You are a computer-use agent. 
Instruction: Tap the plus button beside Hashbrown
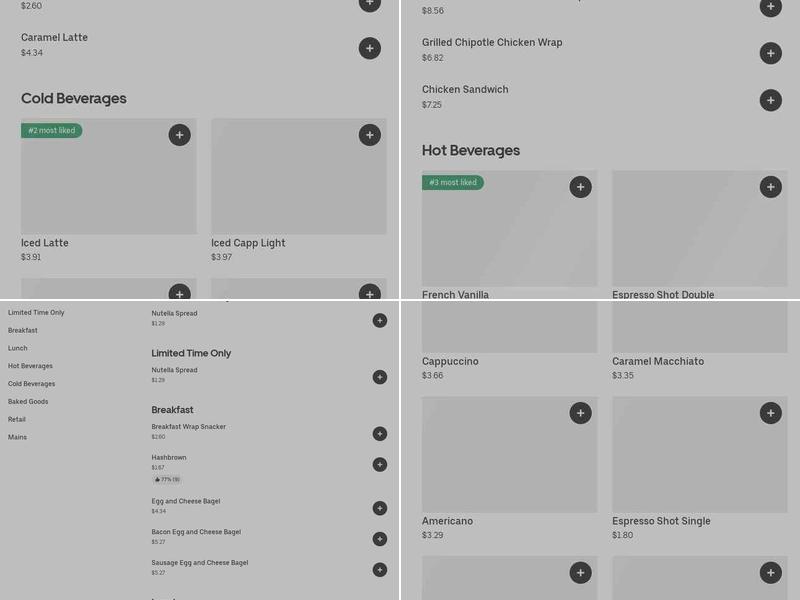(x=379, y=465)
